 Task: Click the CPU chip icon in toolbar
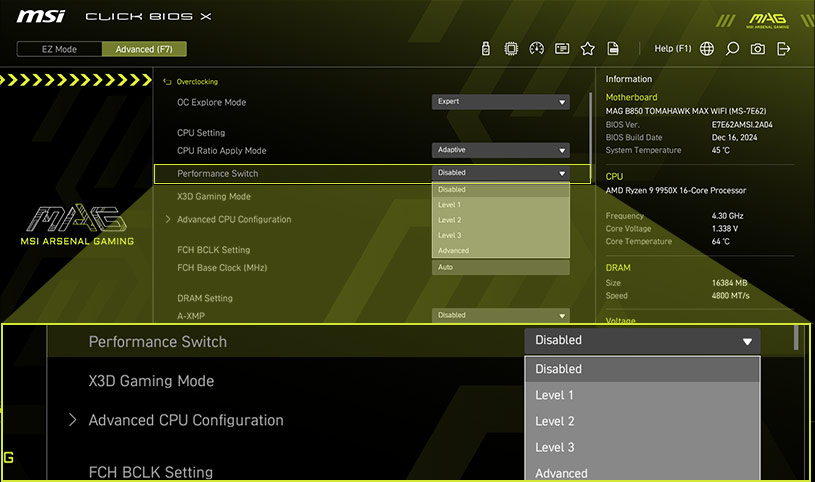point(511,49)
